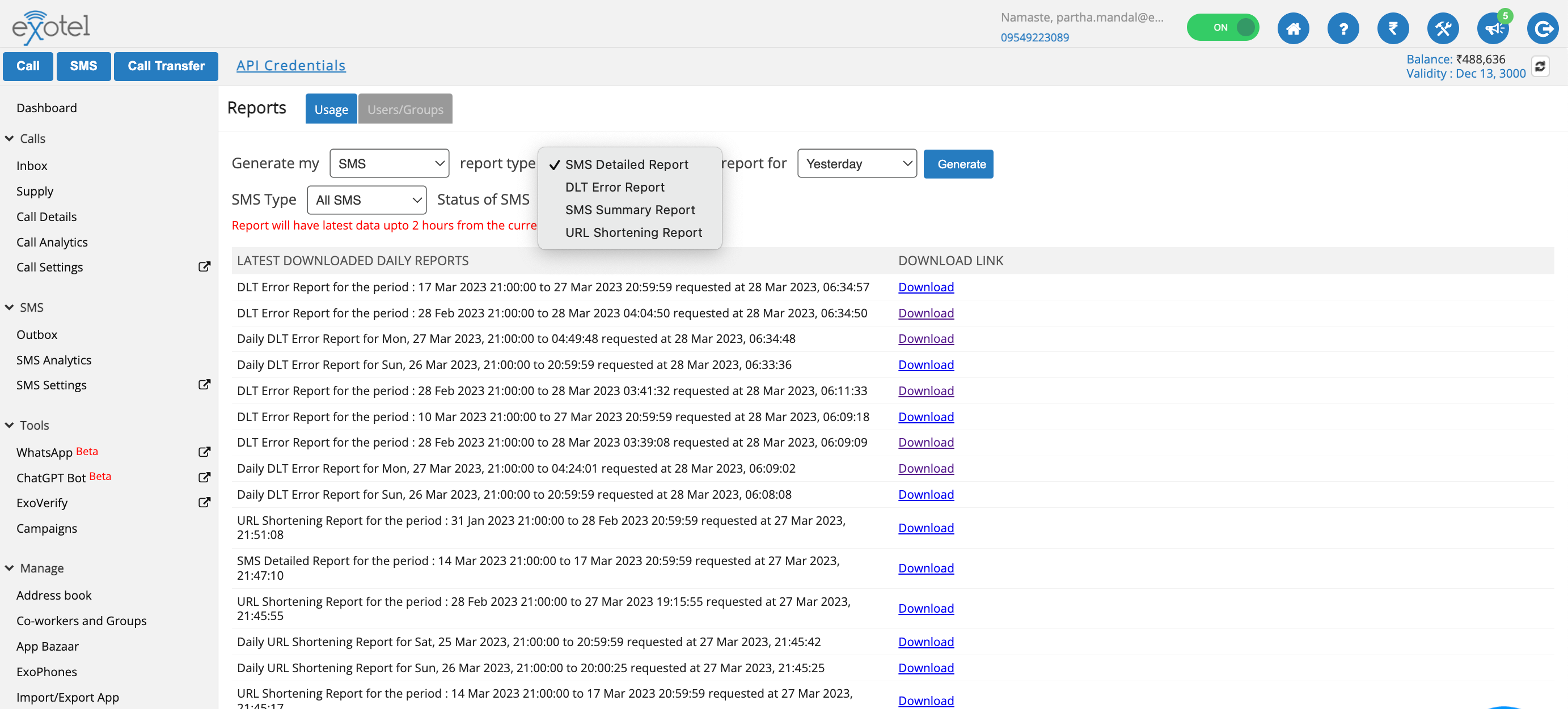Switch to the Usage tab

(331, 109)
